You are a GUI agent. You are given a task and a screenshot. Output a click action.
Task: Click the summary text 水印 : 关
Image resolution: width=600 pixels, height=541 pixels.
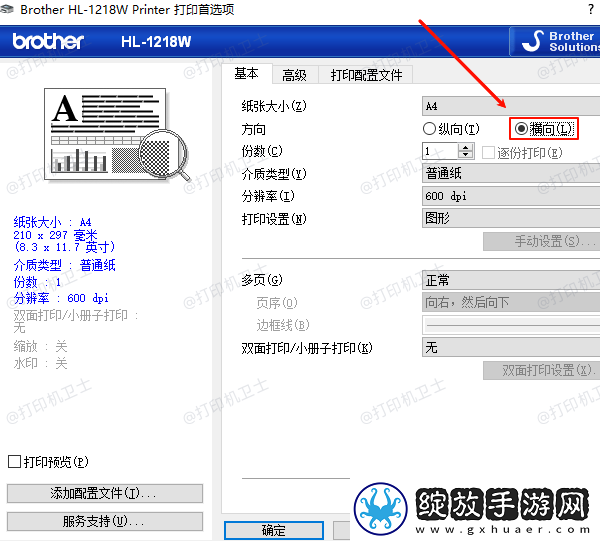[40, 363]
